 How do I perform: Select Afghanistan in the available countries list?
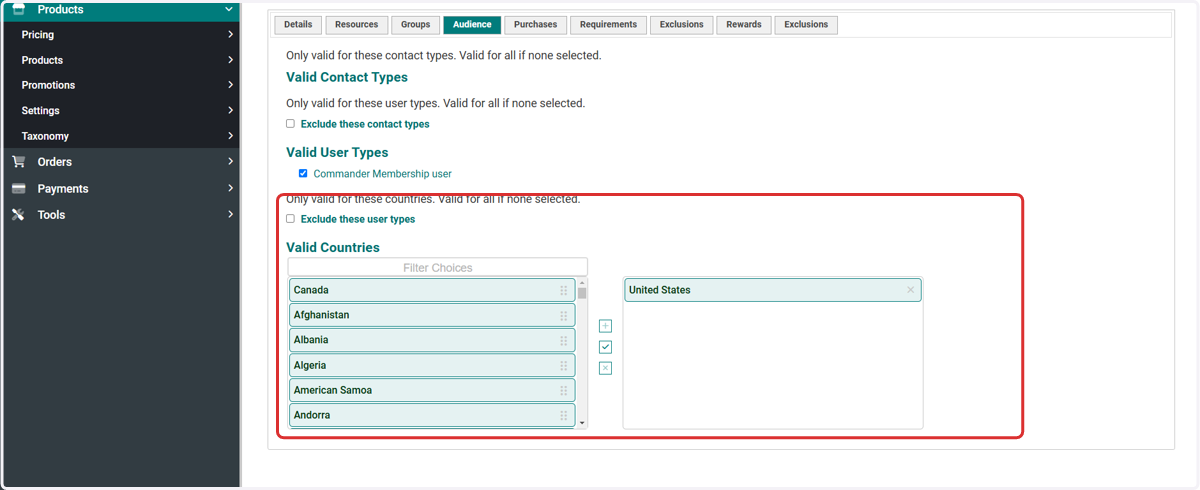point(432,315)
